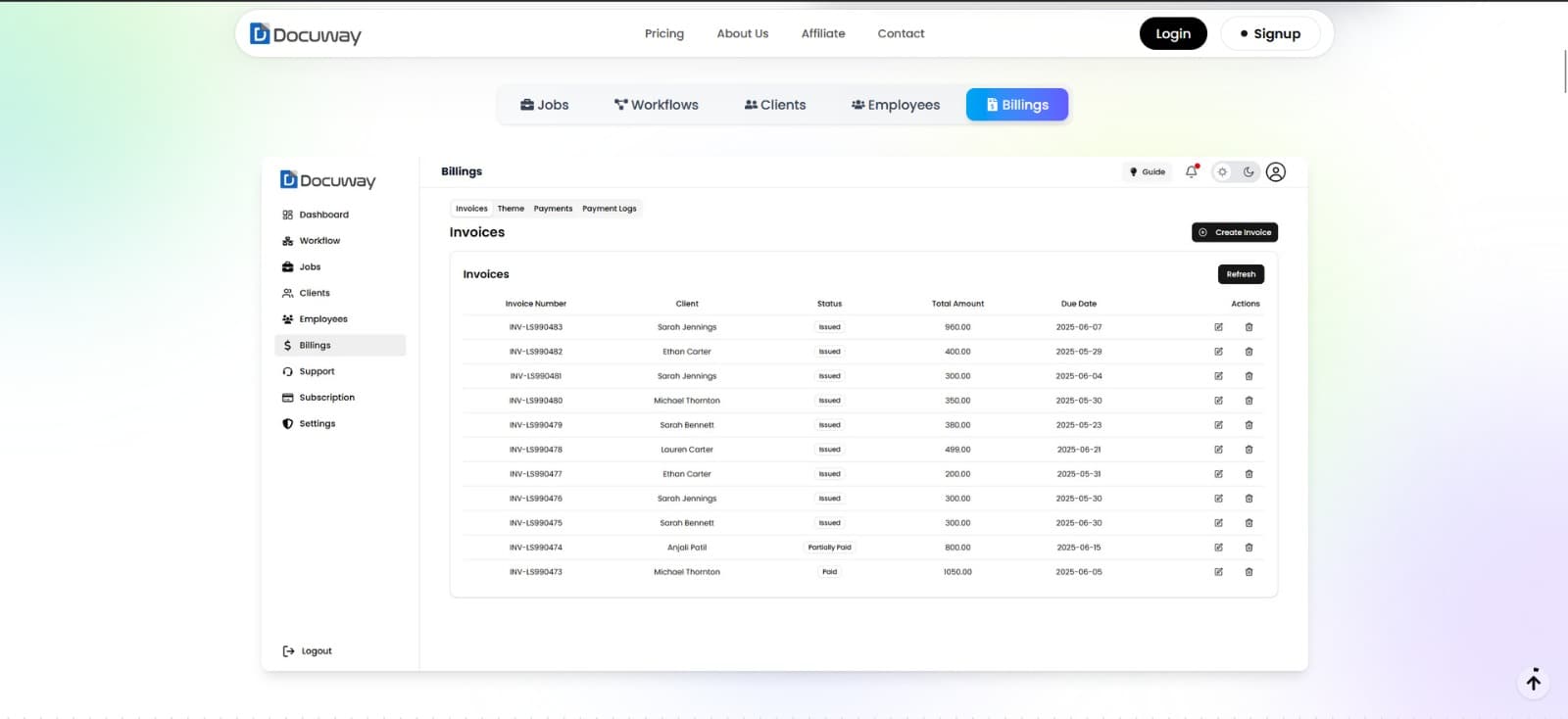Switch to the Theme tab
This screenshot has height=719, width=1568.
(511, 209)
